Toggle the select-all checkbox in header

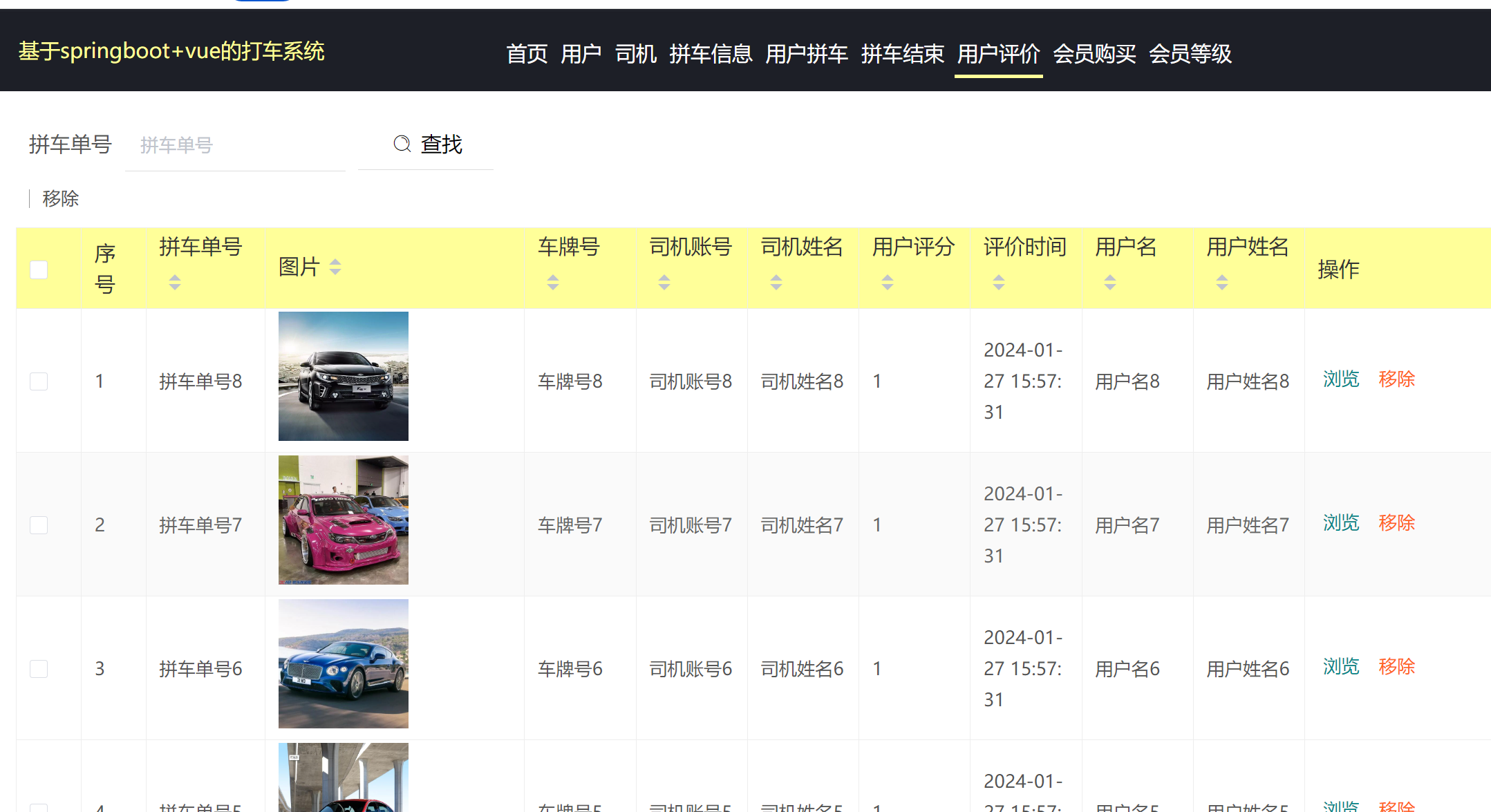click(38, 270)
